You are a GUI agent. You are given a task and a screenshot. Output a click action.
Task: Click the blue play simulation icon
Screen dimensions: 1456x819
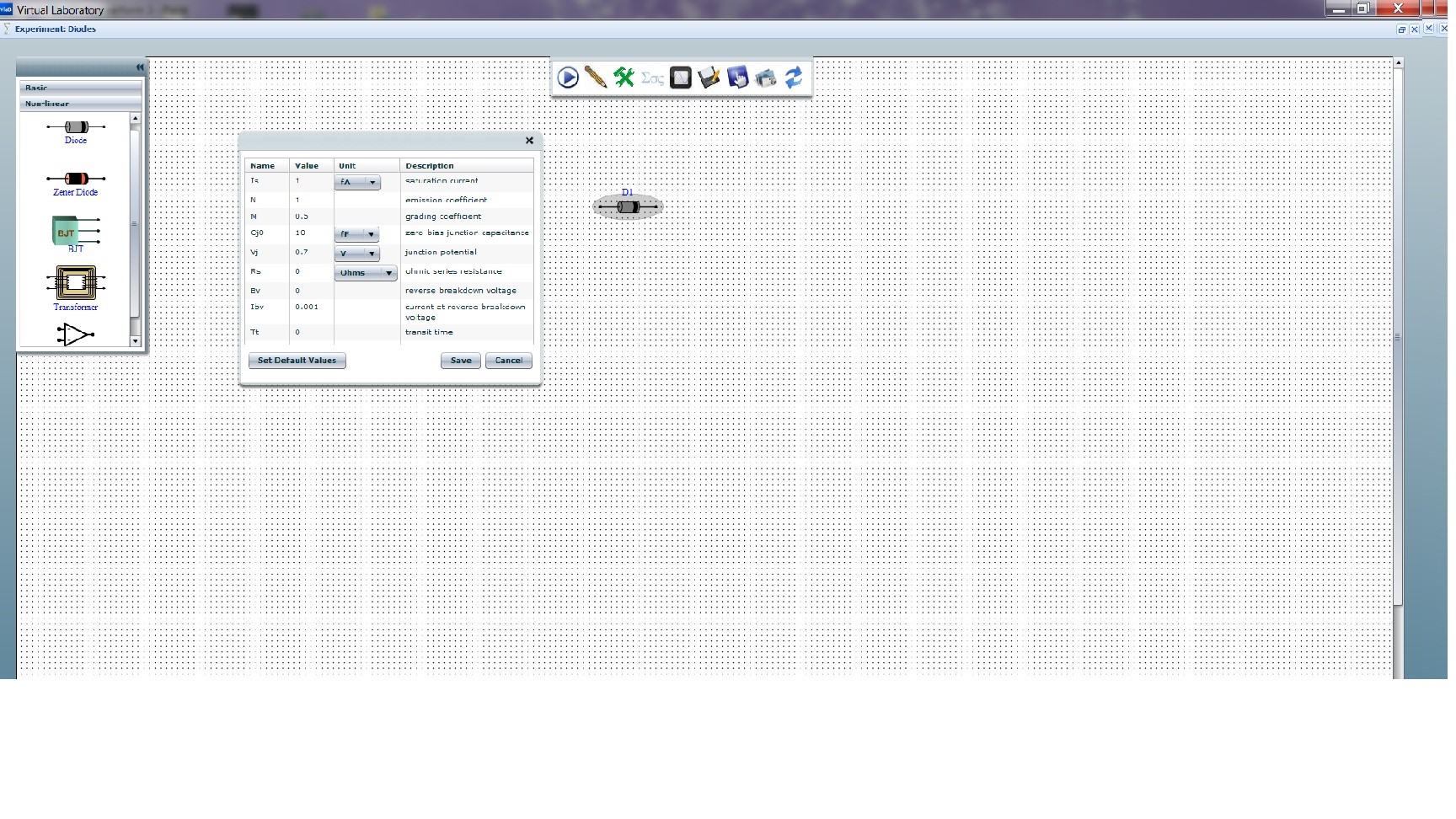tap(568, 78)
